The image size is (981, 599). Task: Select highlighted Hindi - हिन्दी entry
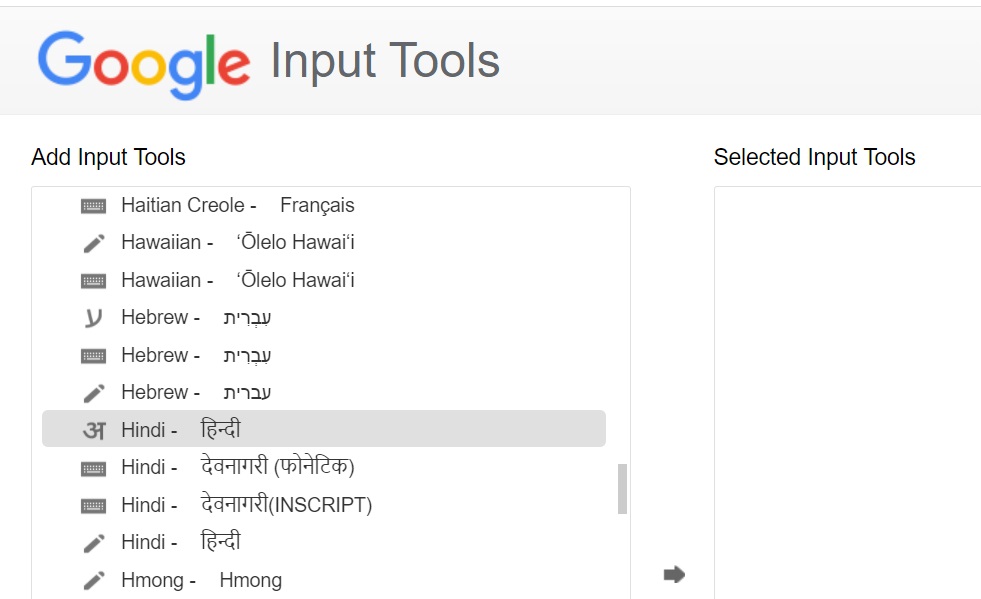click(323, 429)
